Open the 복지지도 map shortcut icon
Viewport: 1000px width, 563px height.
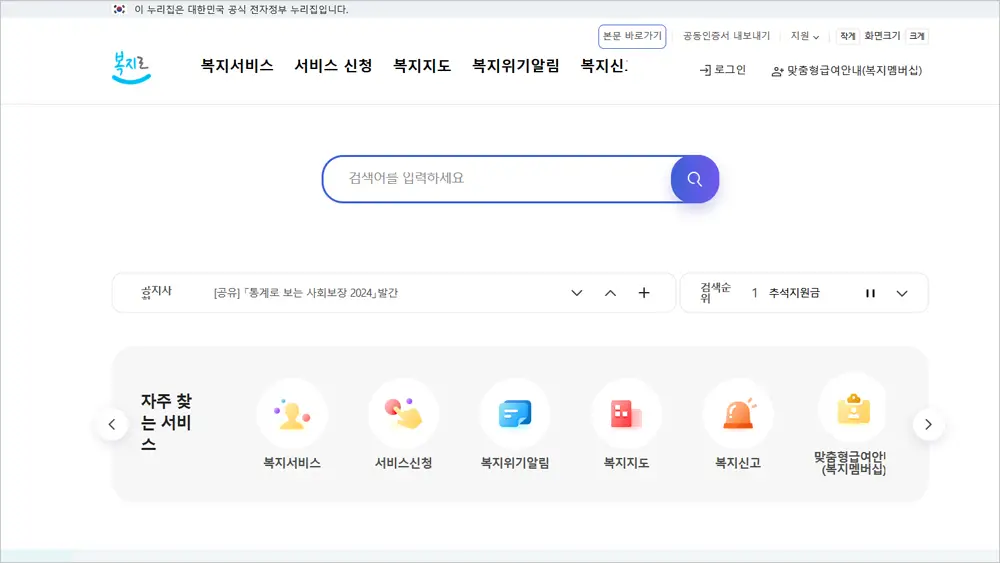click(626, 414)
